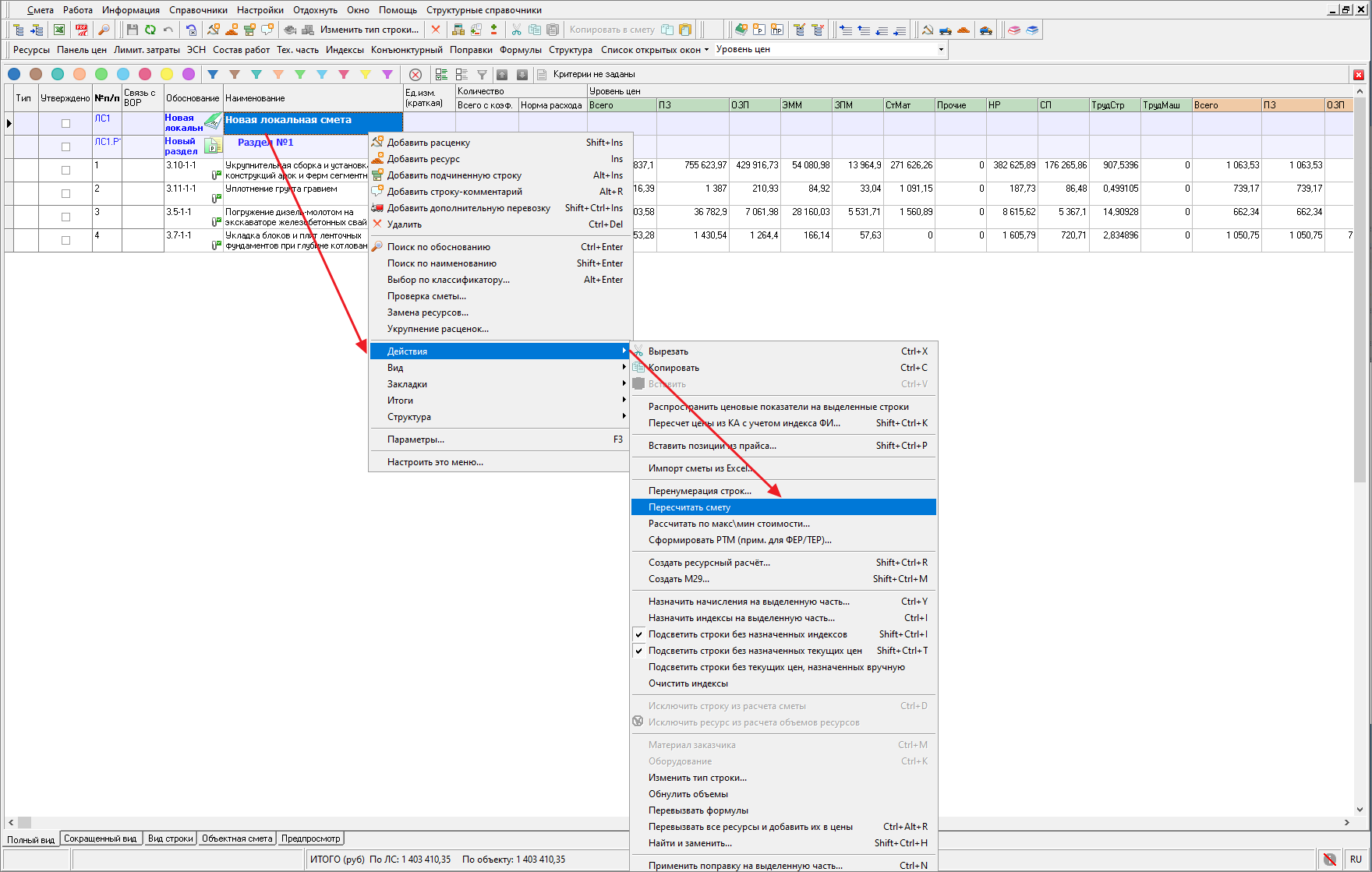
Task: Toggle 'Подсветить строки без назначенных текущих цен'
Action: point(755,651)
